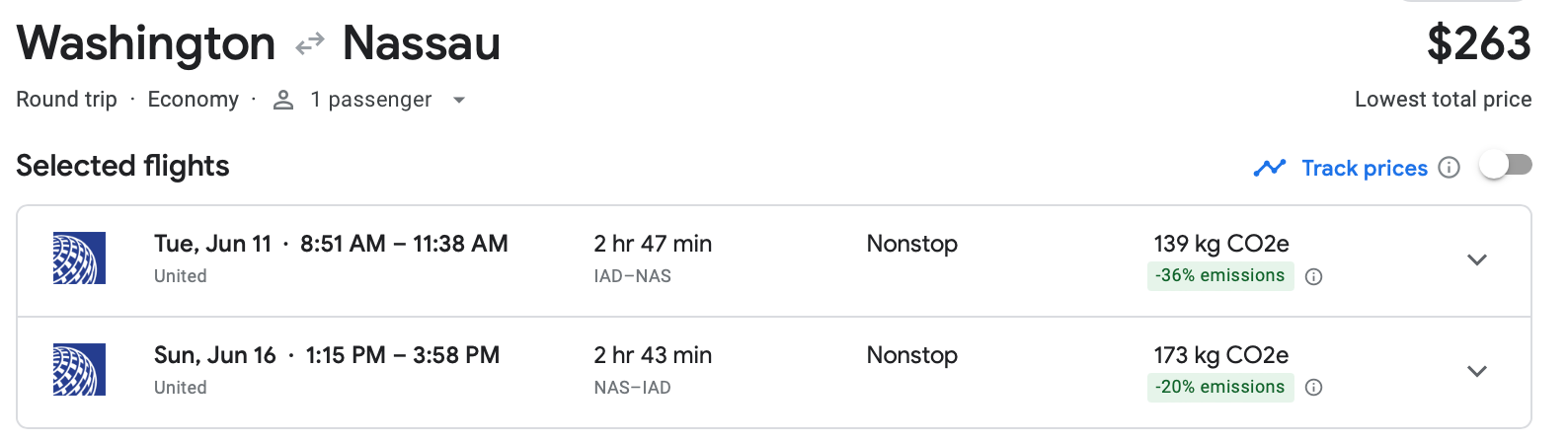Open the Track prices info icon
The image size is (1568, 442).
(1449, 168)
